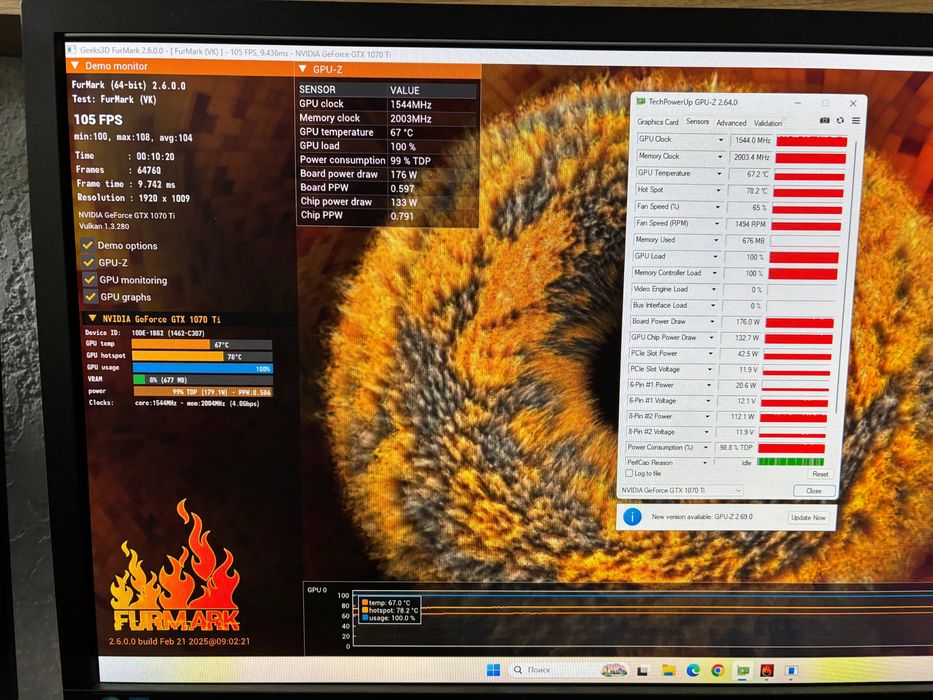This screenshot has width=933, height=700.
Task: Click the 105 FPS readout
Action: pos(98,120)
